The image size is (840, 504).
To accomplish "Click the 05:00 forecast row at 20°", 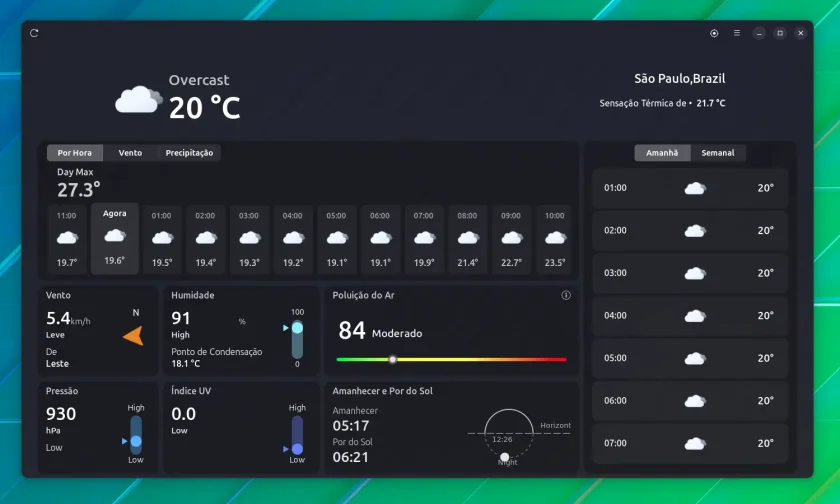I will pos(689,358).
